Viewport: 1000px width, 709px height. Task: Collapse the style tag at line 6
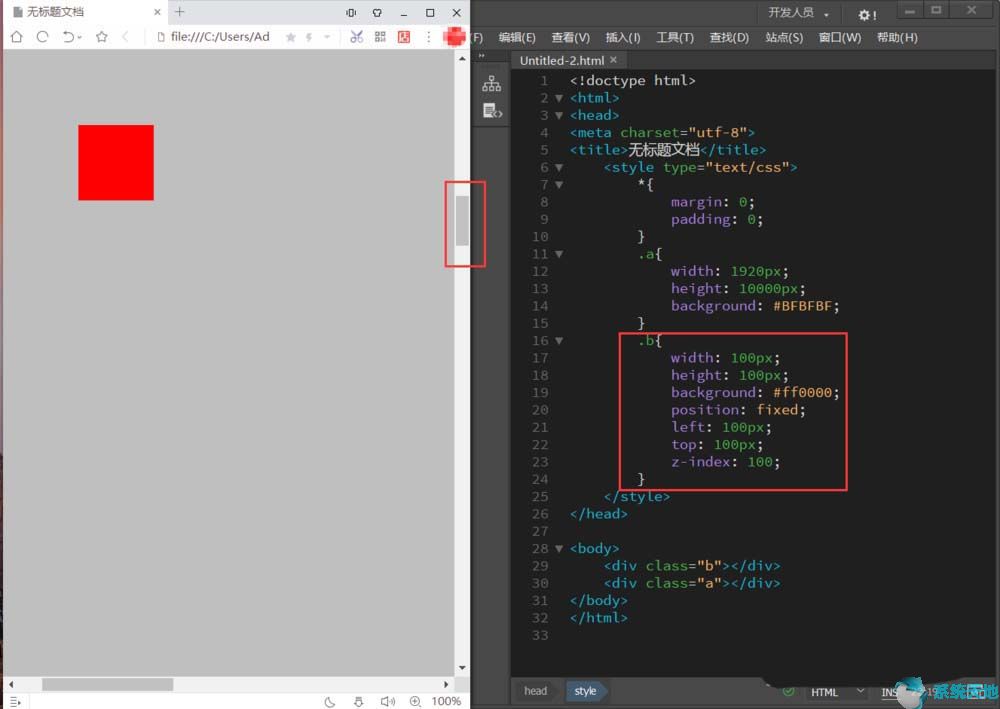pyautogui.click(x=559, y=168)
